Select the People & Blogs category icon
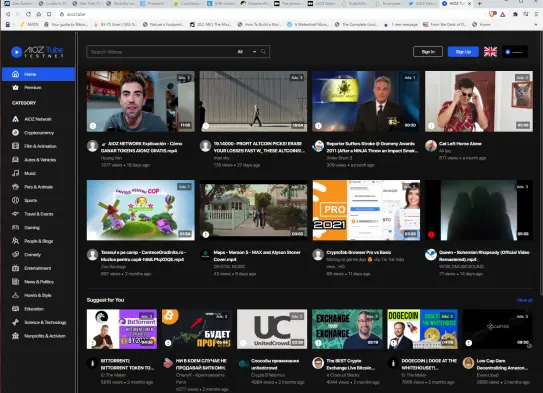543x393 pixels. point(16,241)
